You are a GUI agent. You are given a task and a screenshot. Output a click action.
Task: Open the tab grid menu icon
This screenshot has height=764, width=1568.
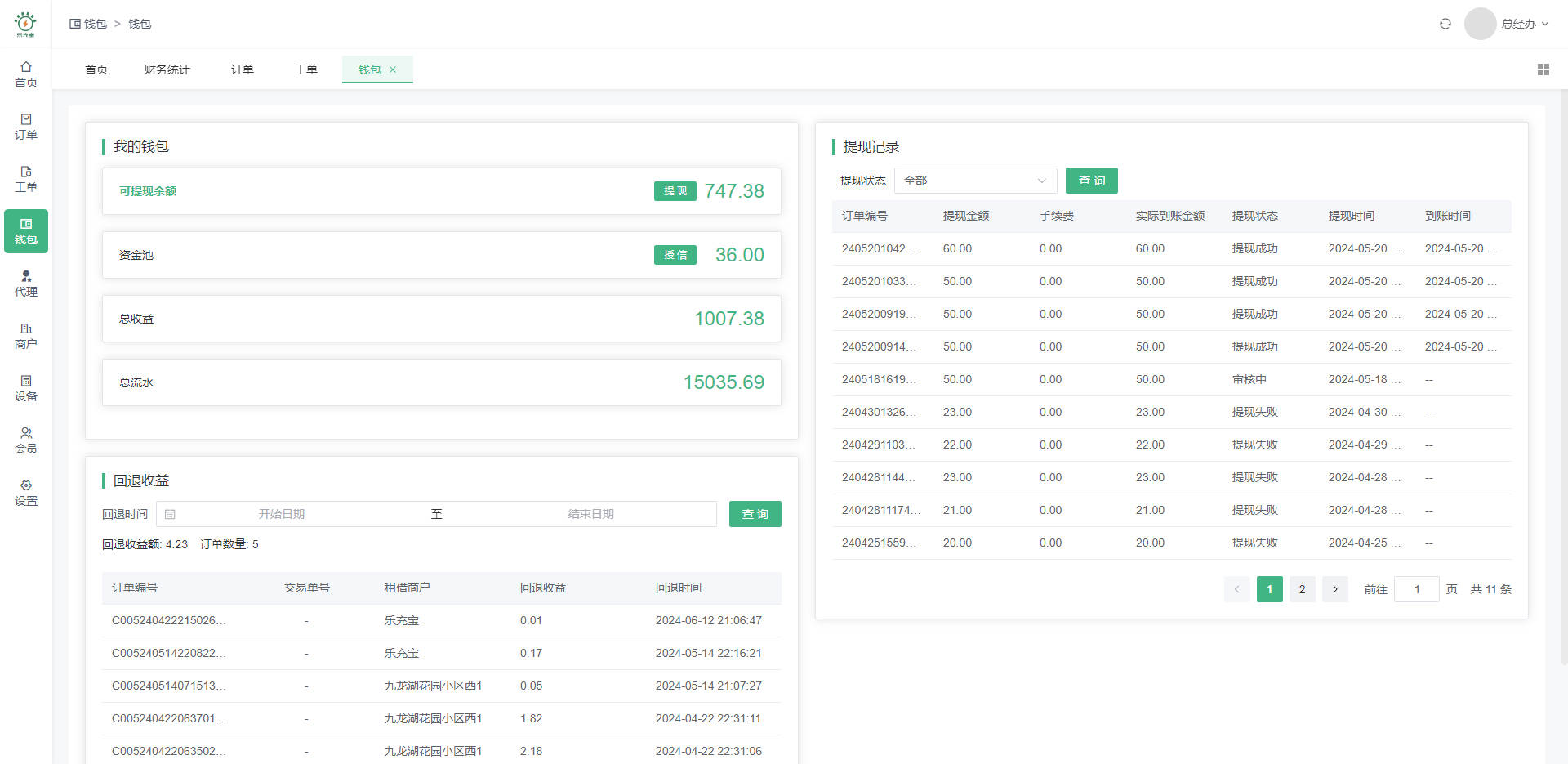coord(1543,69)
